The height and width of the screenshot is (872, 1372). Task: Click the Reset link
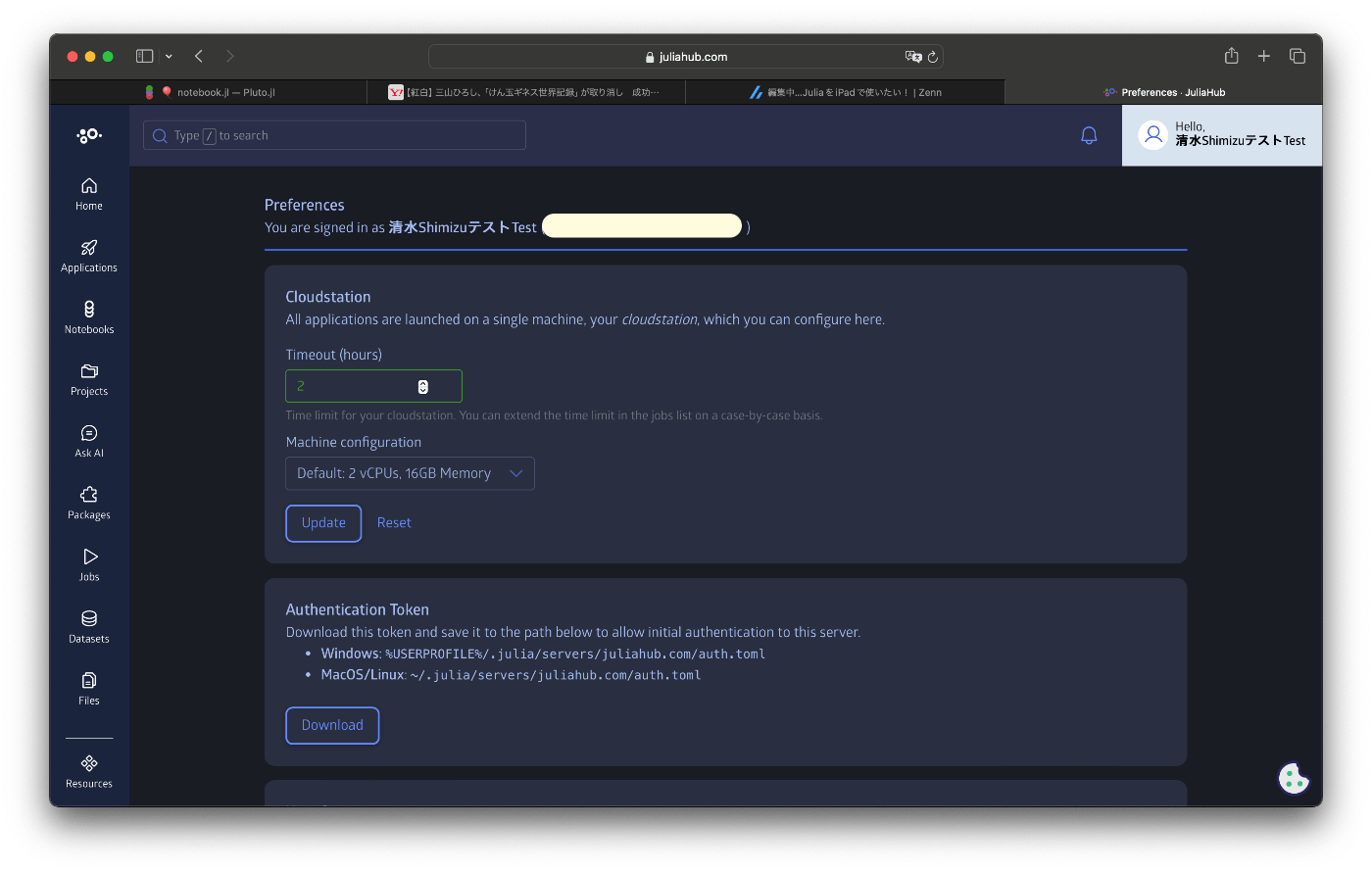click(394, 523)
